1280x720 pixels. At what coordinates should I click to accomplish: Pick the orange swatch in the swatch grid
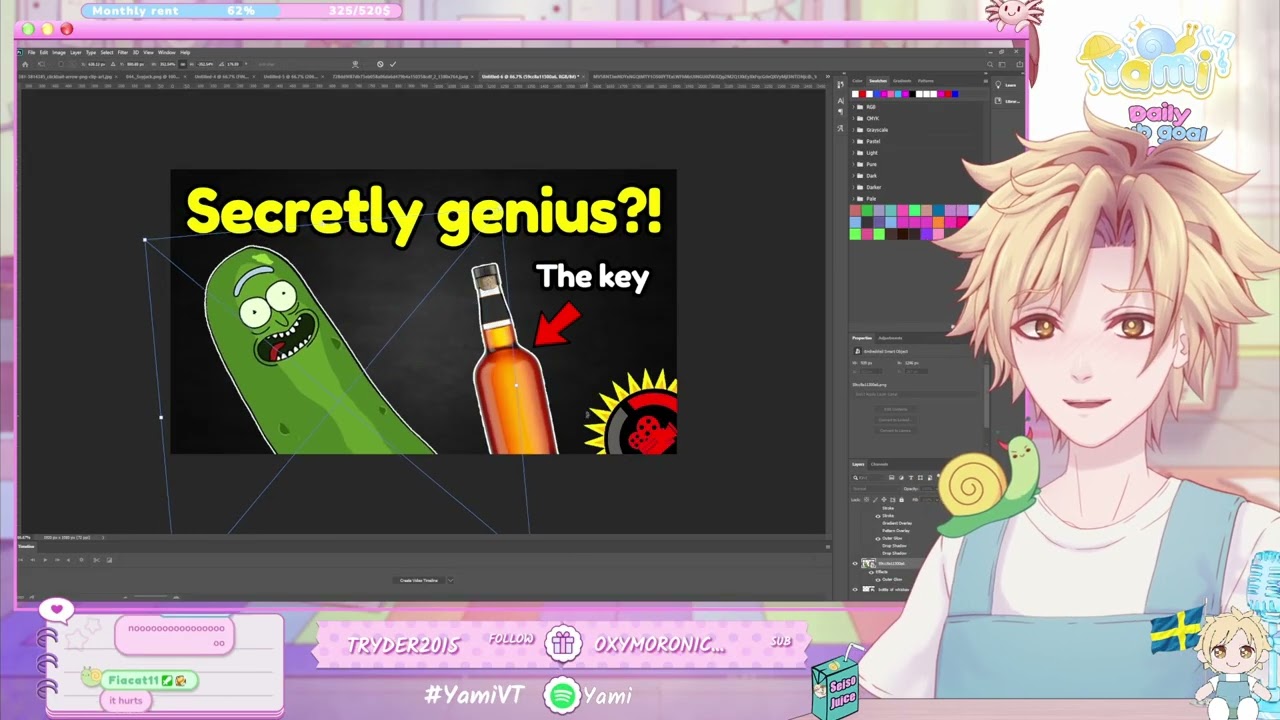(938, 222)
